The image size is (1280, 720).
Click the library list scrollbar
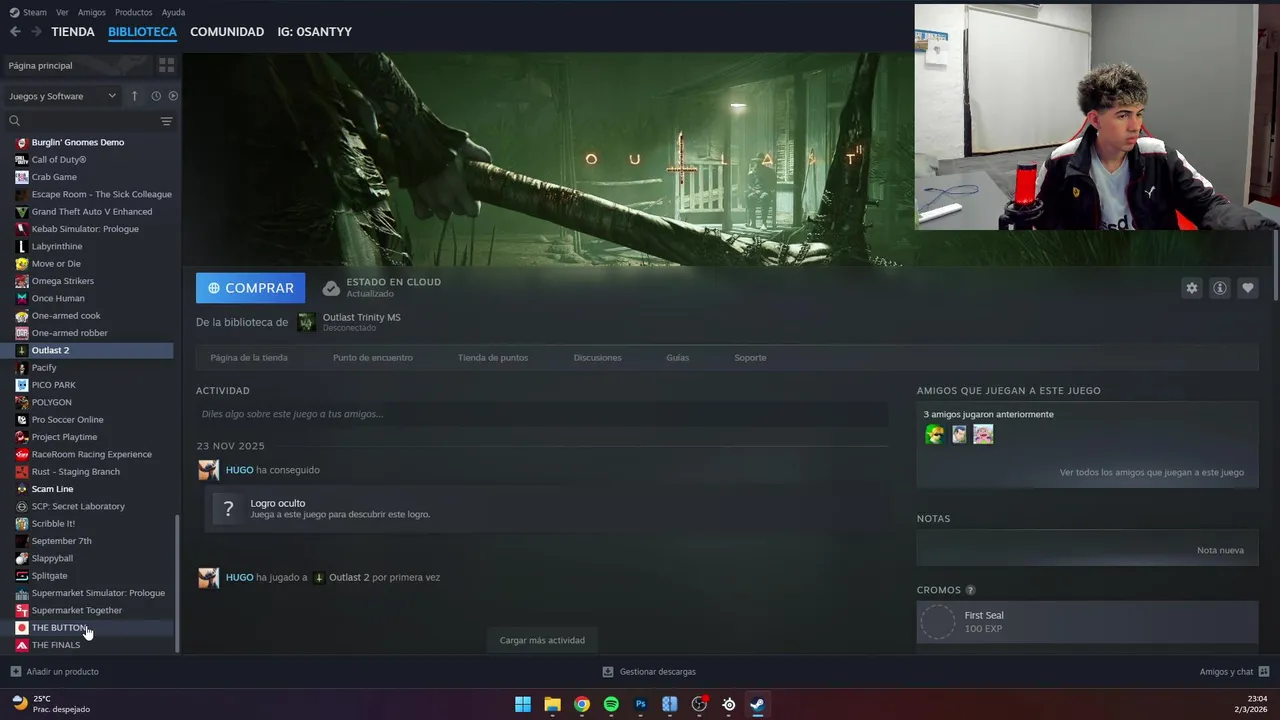pyautogui.click(x=178, y=582)
